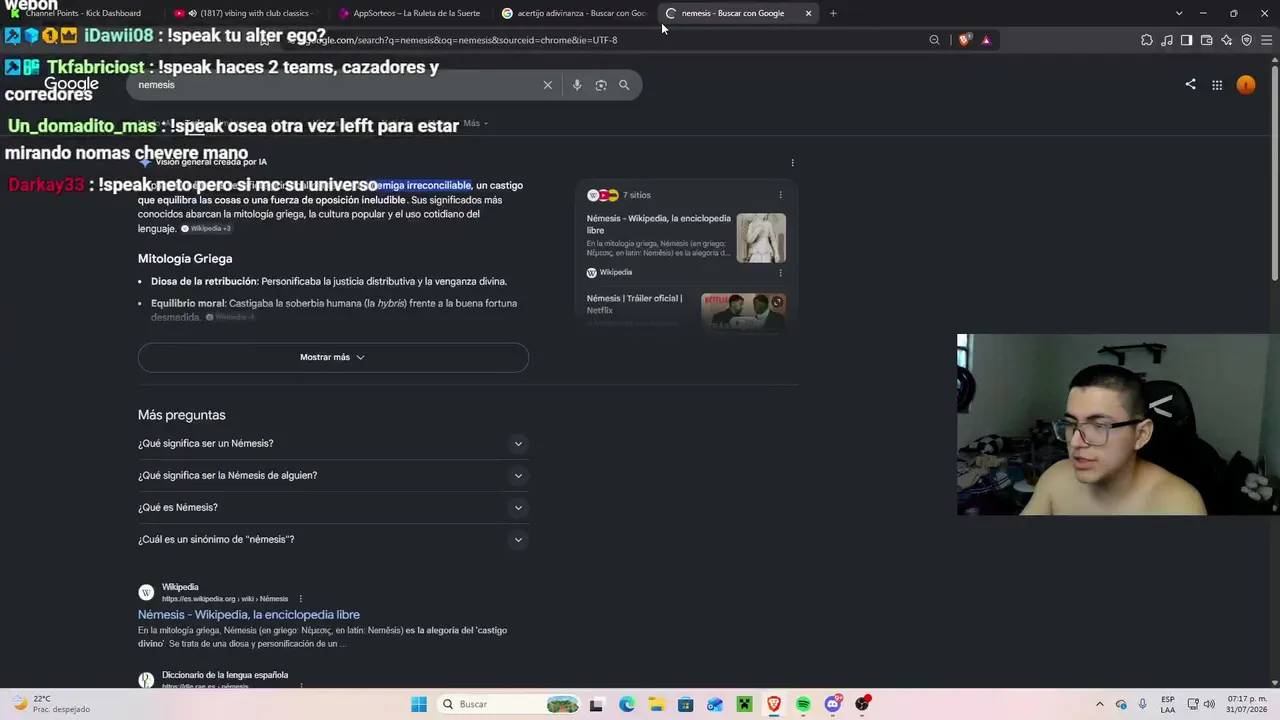Open the Brave Shields icon
The width and height of the screenshot is (1280, 720).
pyautogui.click(x=964, y=40)
